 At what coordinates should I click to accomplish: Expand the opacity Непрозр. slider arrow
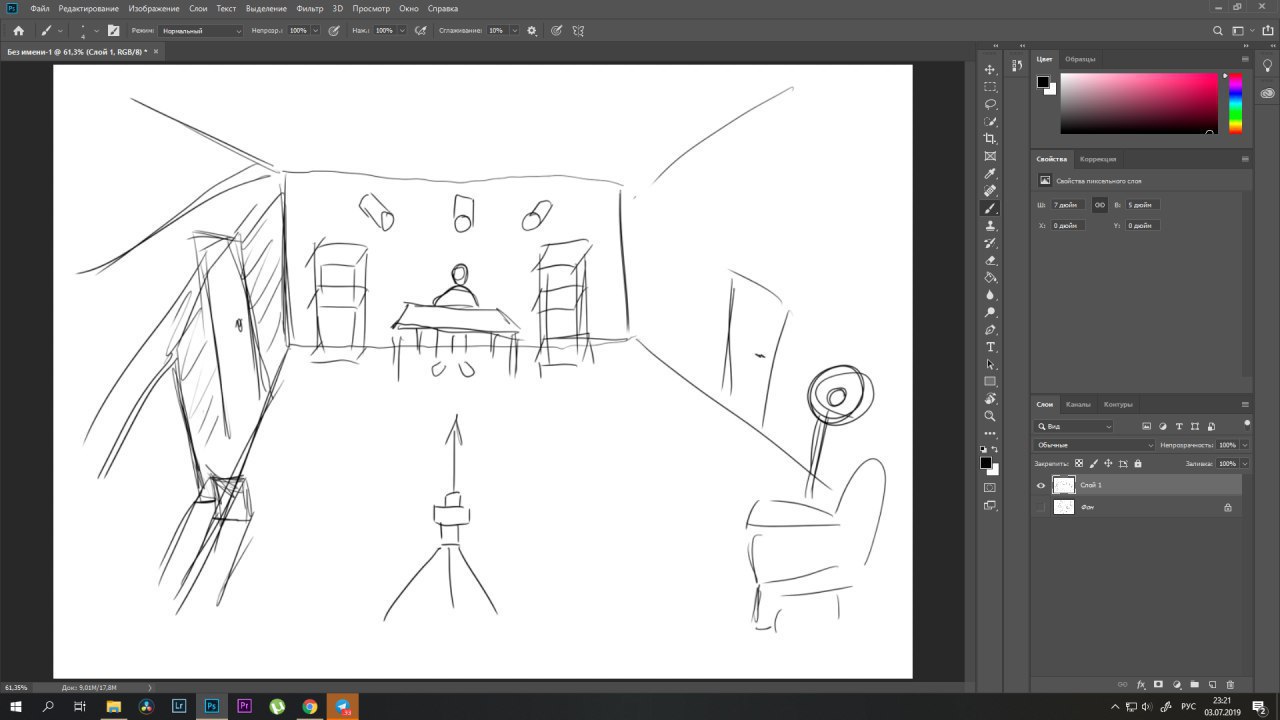click(x=315, y=31)
